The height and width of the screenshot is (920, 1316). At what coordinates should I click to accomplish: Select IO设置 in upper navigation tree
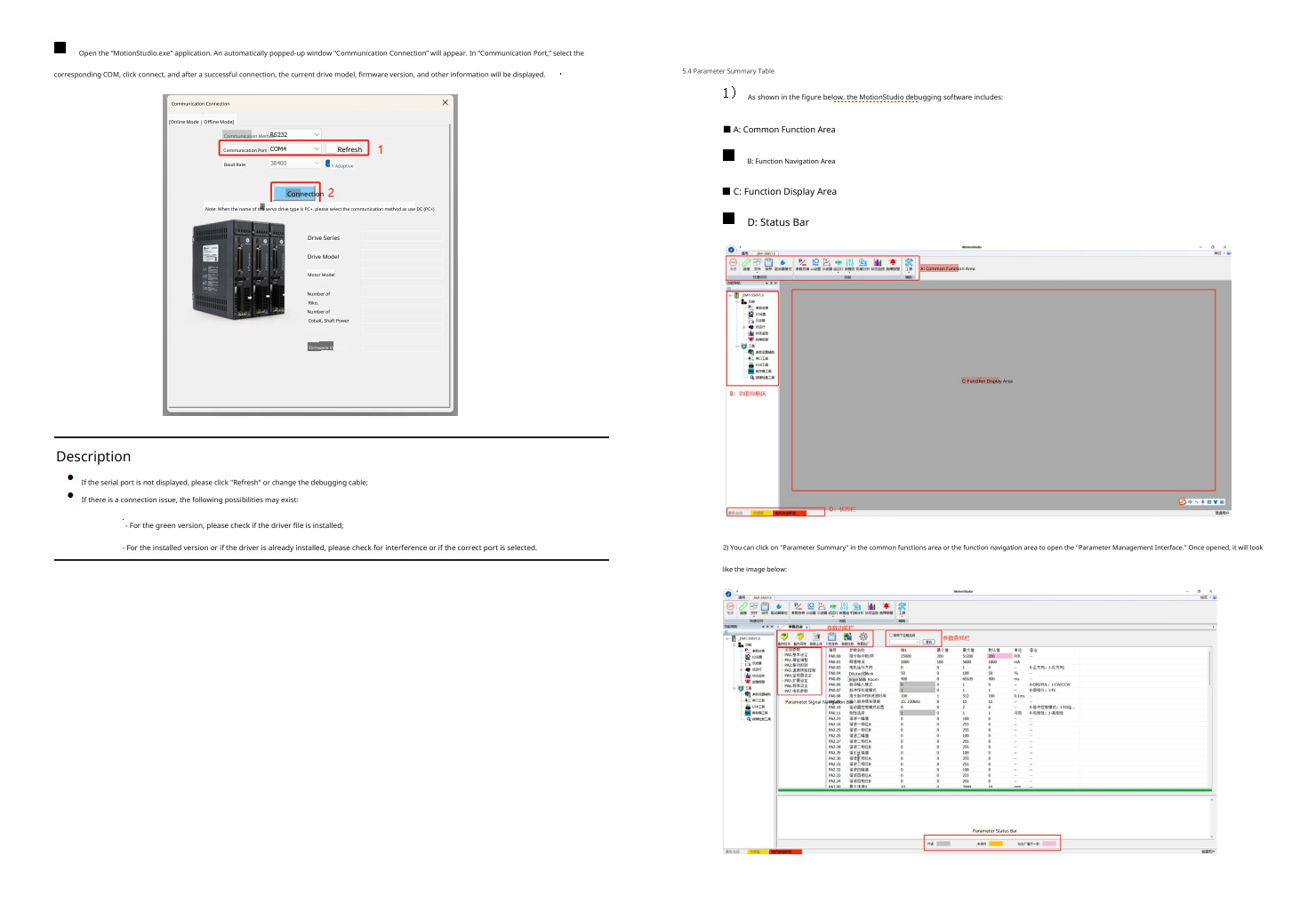(760, 315)
